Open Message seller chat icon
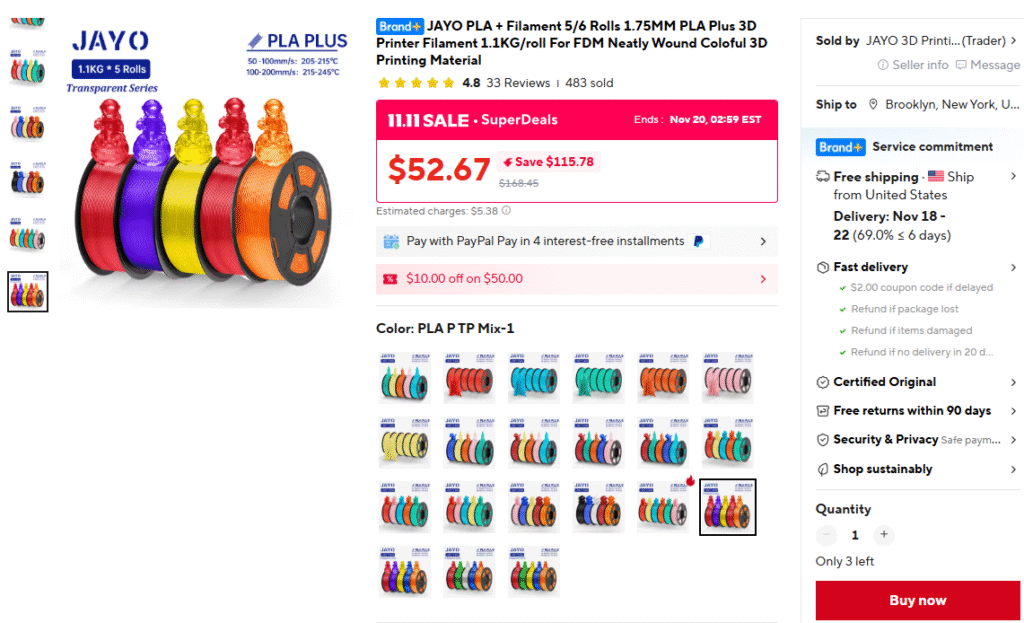 961,65
